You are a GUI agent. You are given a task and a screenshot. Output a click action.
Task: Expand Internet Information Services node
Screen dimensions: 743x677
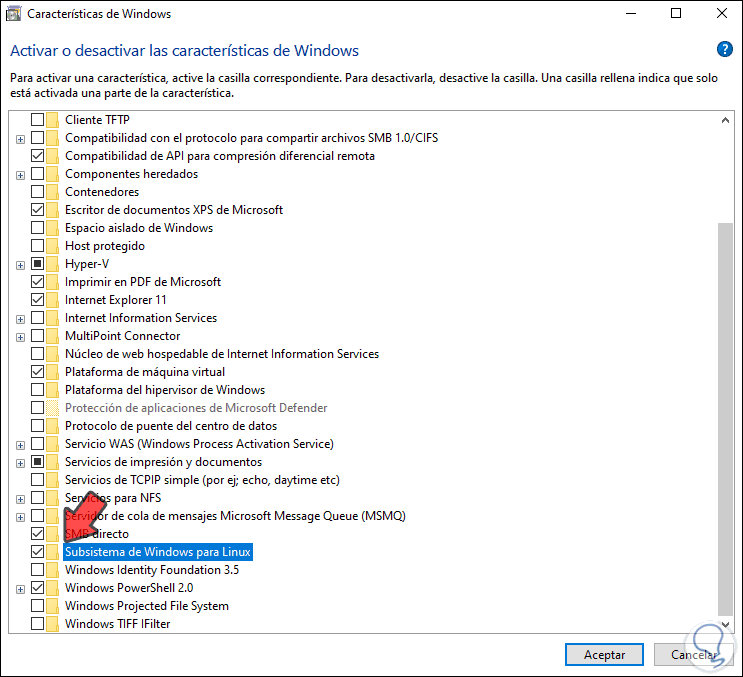pos(20,319)
